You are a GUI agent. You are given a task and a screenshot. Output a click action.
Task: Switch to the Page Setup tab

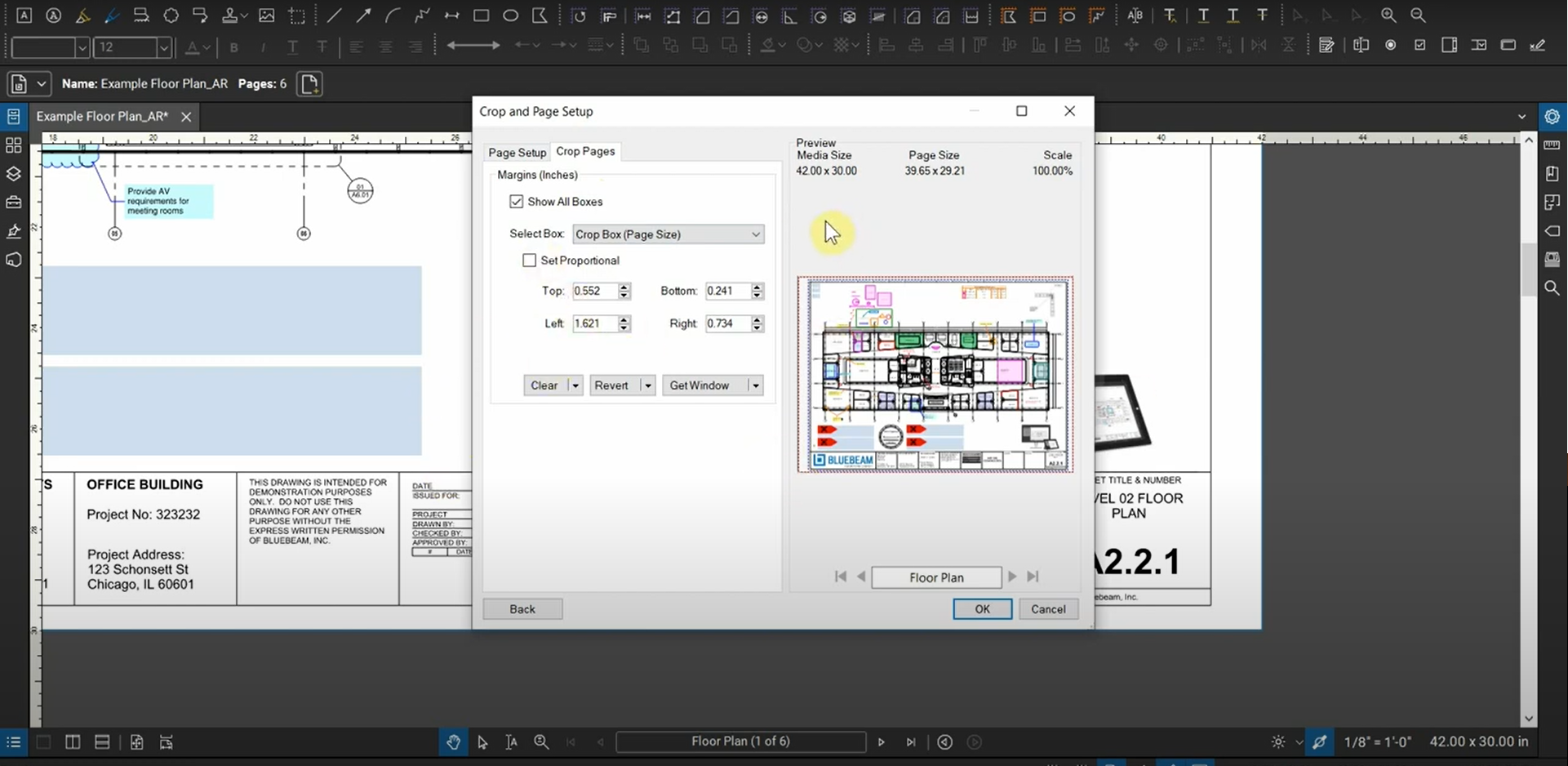(517, 152)
